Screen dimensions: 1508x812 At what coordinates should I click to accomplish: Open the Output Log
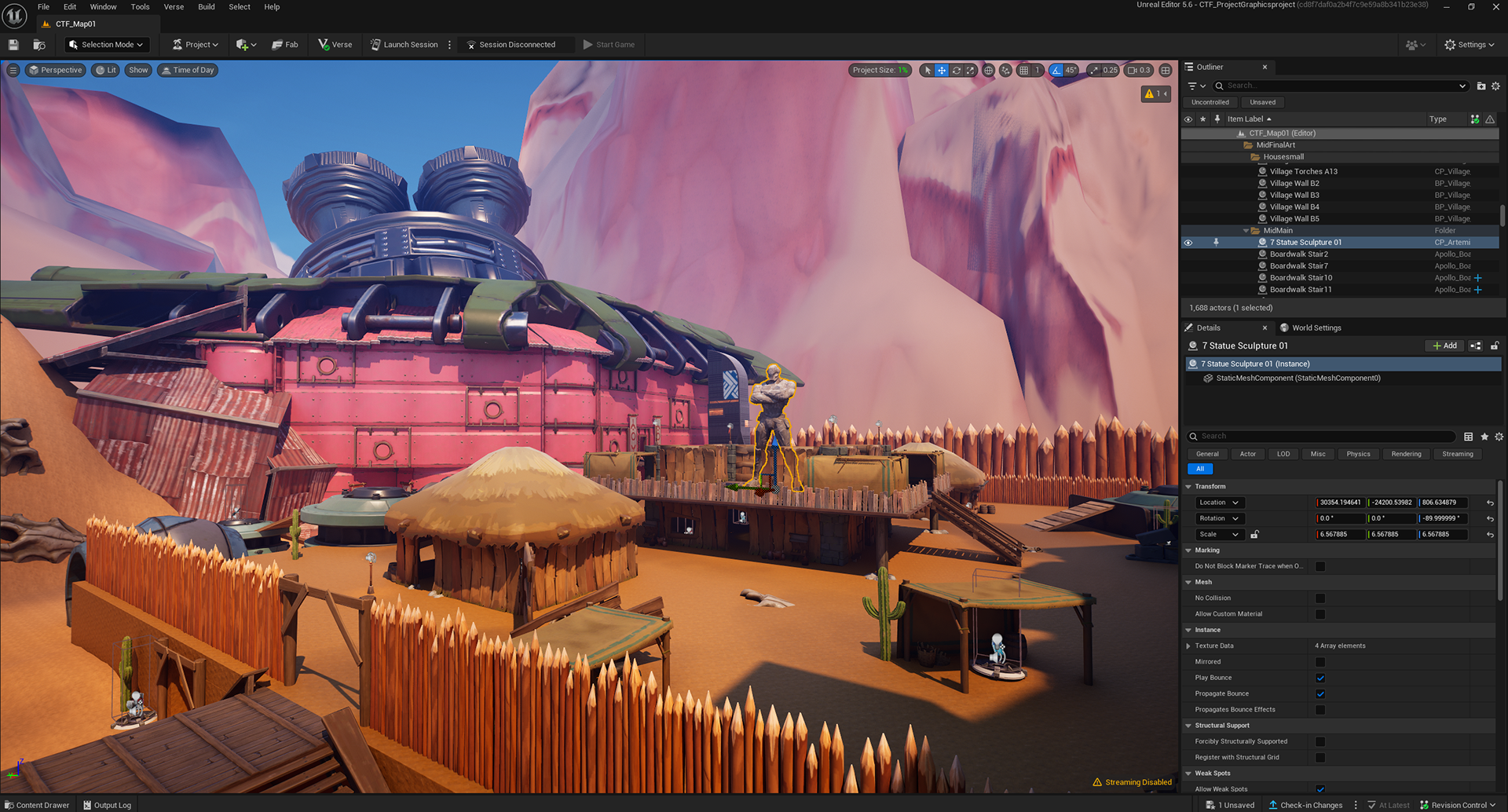107,805
